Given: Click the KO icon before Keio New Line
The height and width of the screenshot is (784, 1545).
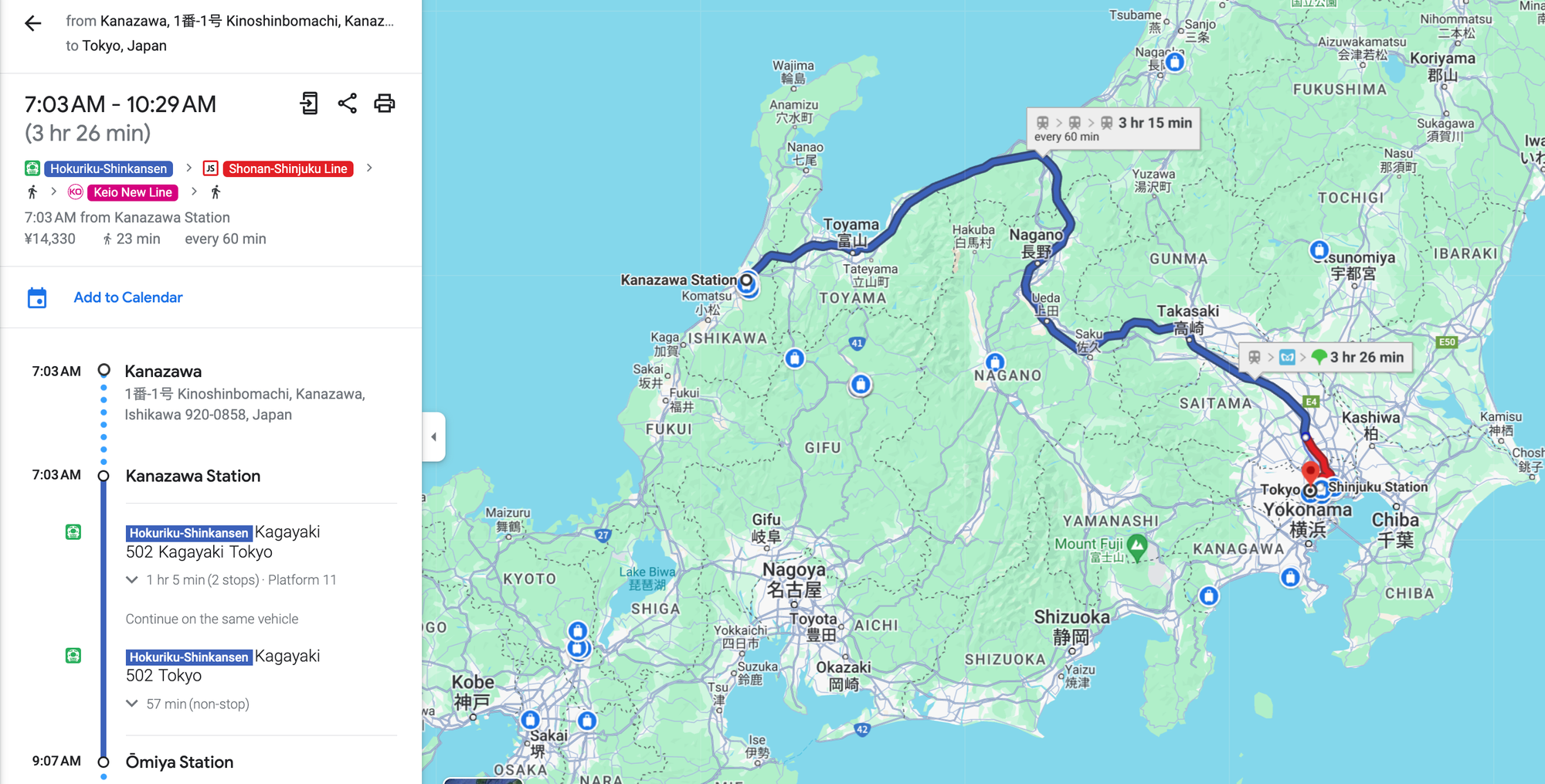Looking at the screenshot, I should coord(75,192).
